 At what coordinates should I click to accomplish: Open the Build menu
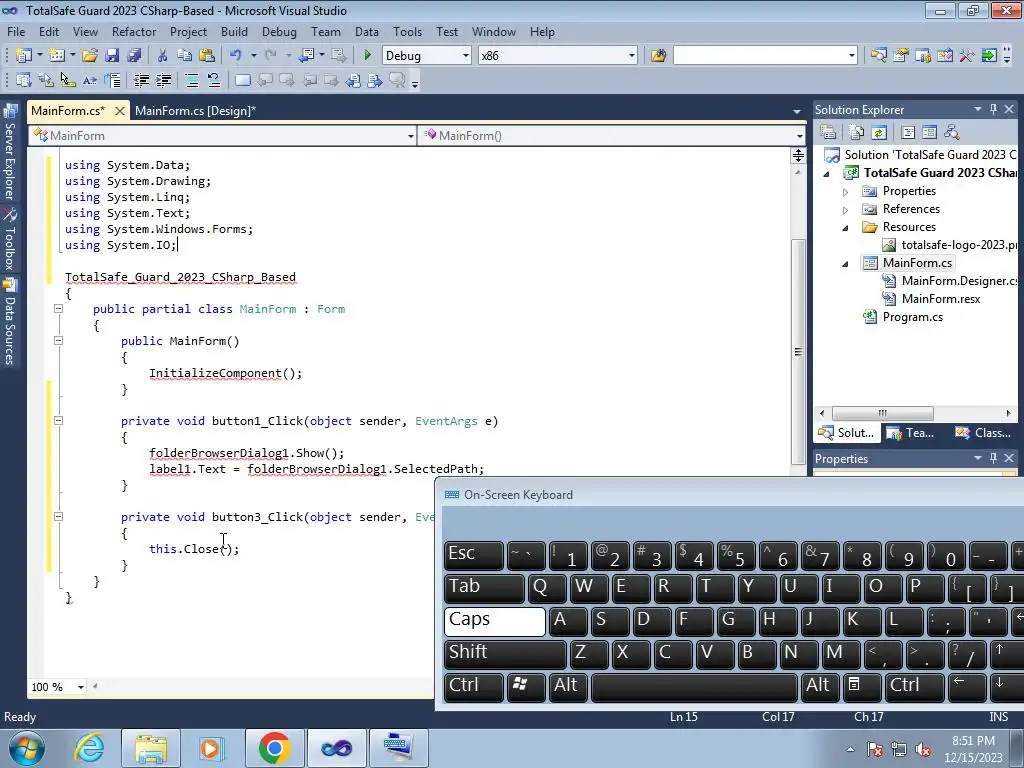point(234,31)
